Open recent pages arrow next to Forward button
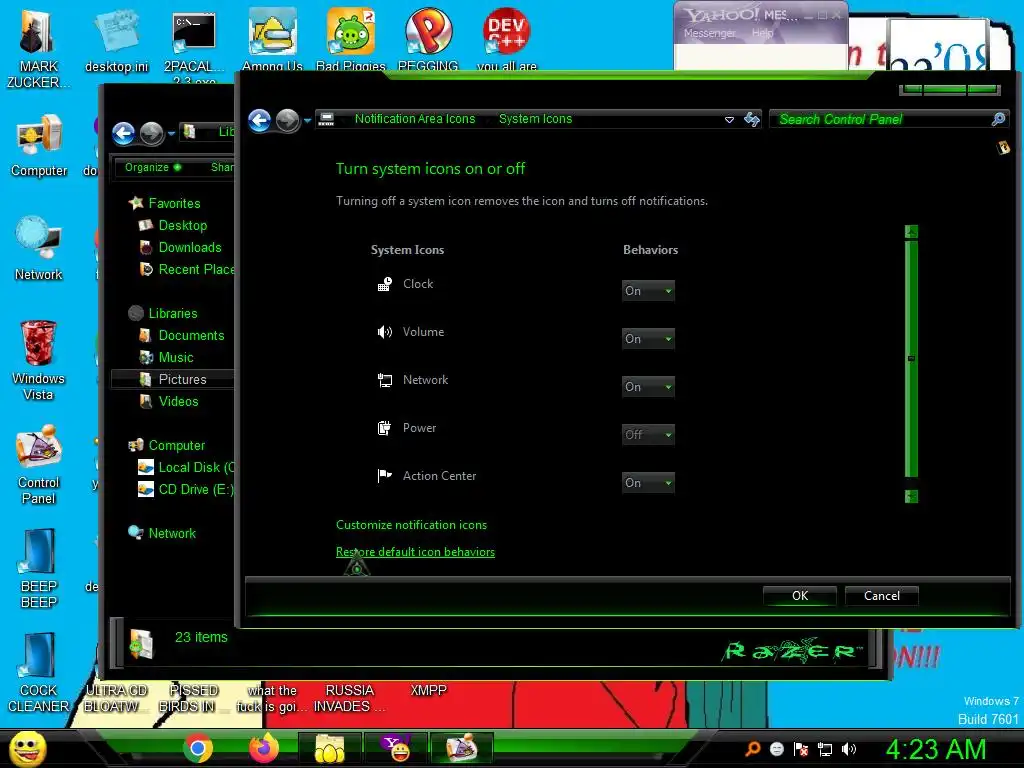Image resolution: width=1024 pixels, height=768 pixels. click(x=308, y=120)
